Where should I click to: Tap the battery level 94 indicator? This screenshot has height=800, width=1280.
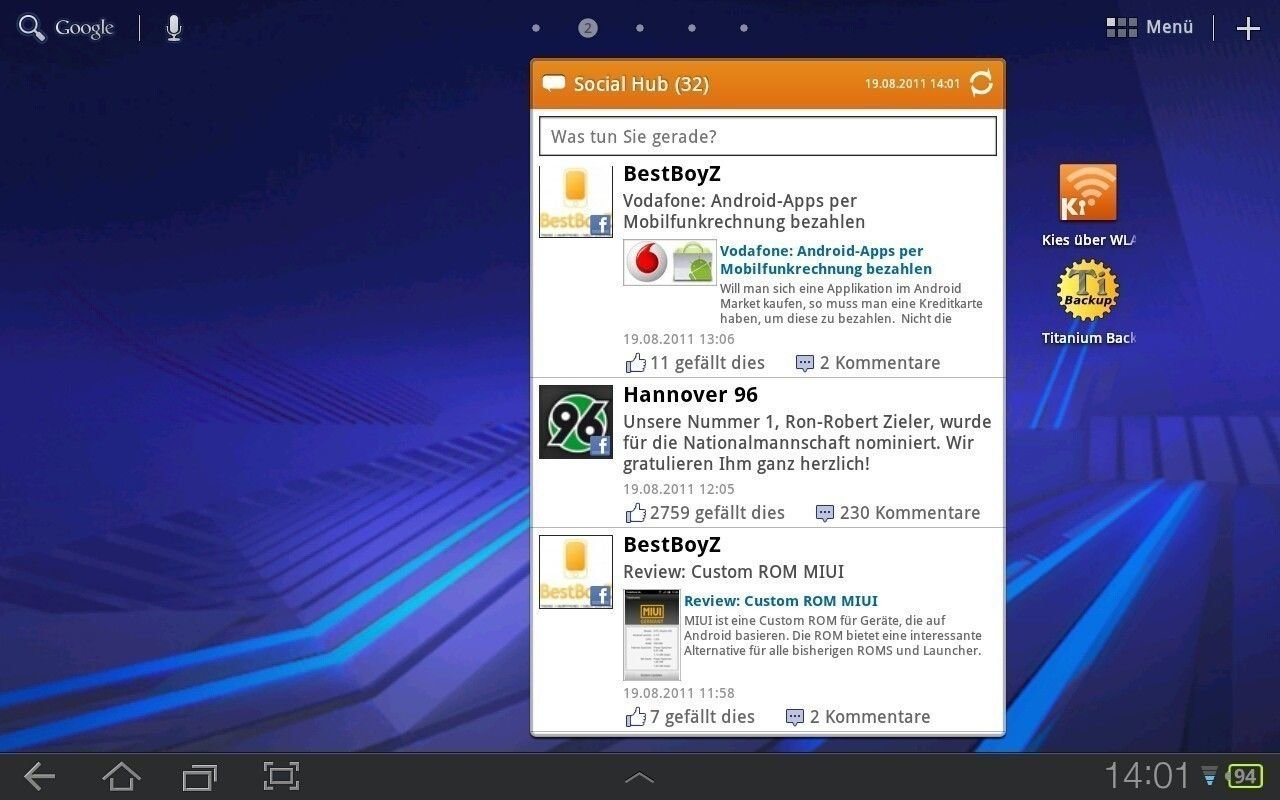tap(1245, 776)
